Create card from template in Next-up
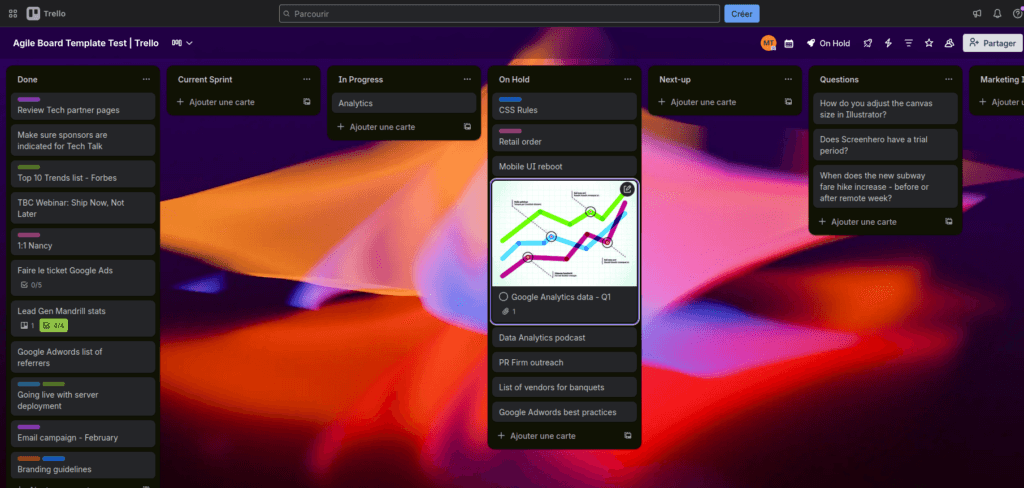This screenshot has height=488, width=1024. coord(788,102)
